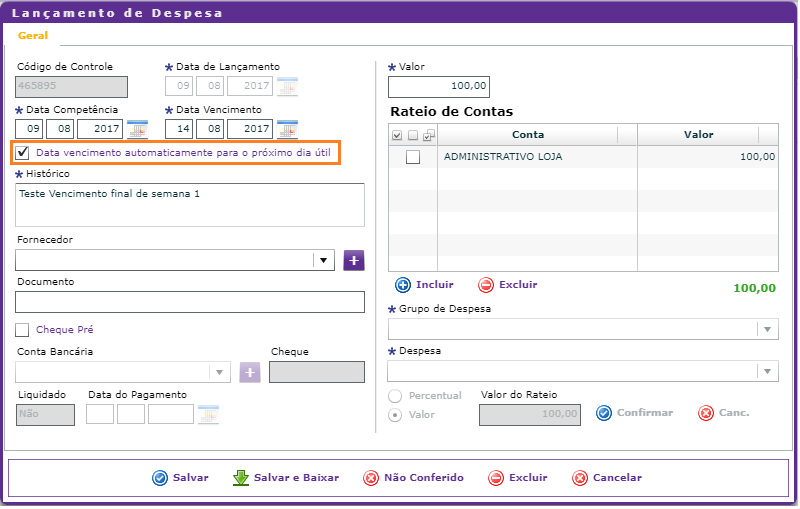Click purple plus button beside Fornecedor
Image resolution: width=800 pixels, height=509 pixels.
pyautogui.click(x=354, y=260)
